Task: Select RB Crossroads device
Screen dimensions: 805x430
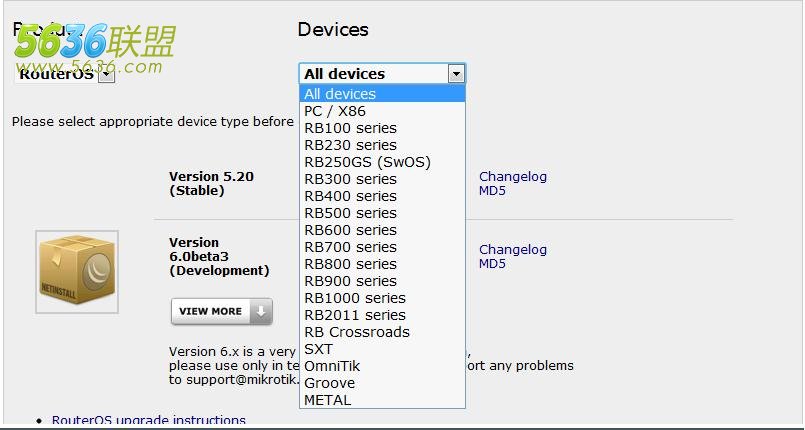Action: (382, 332)
